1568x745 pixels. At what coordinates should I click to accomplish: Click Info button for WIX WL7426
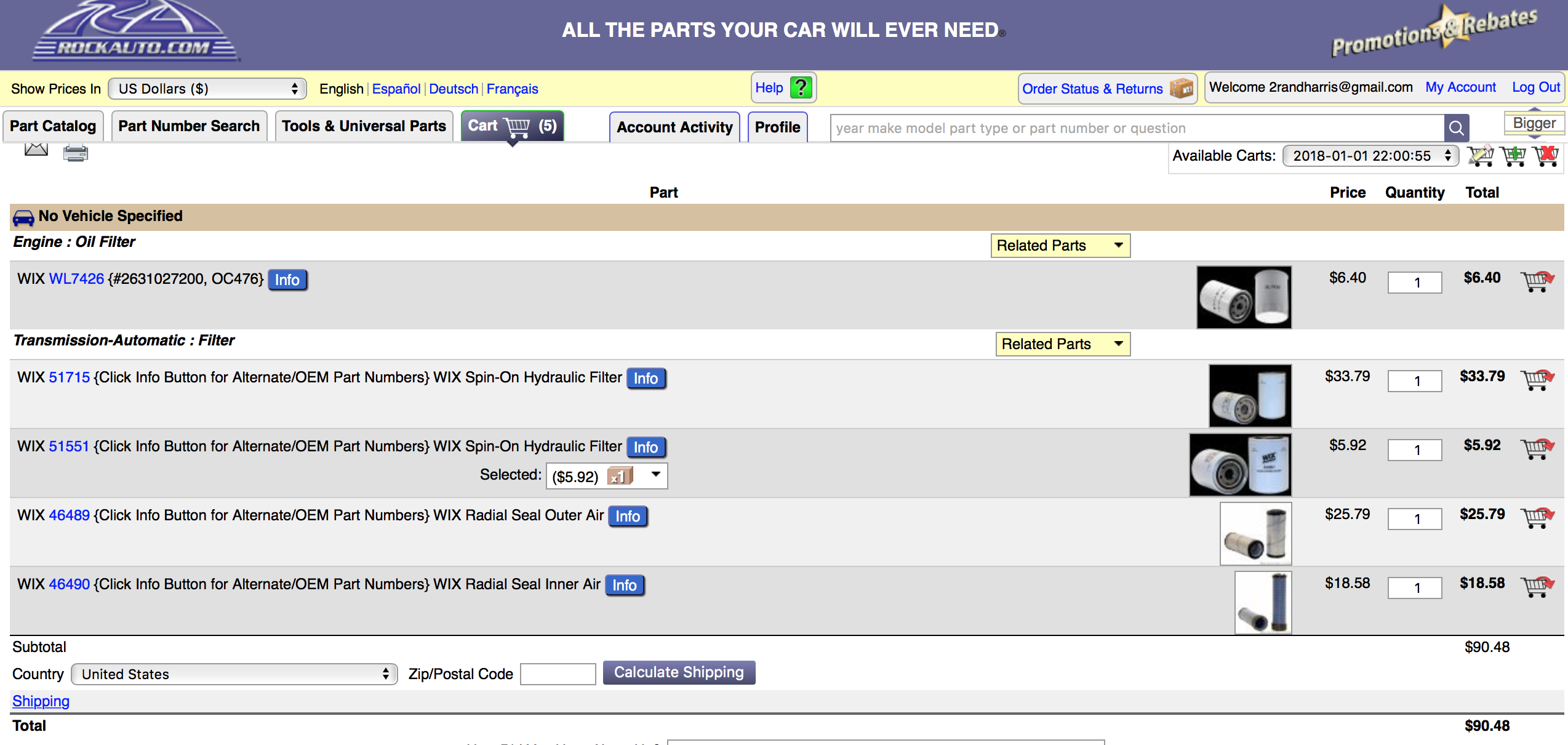287,280
